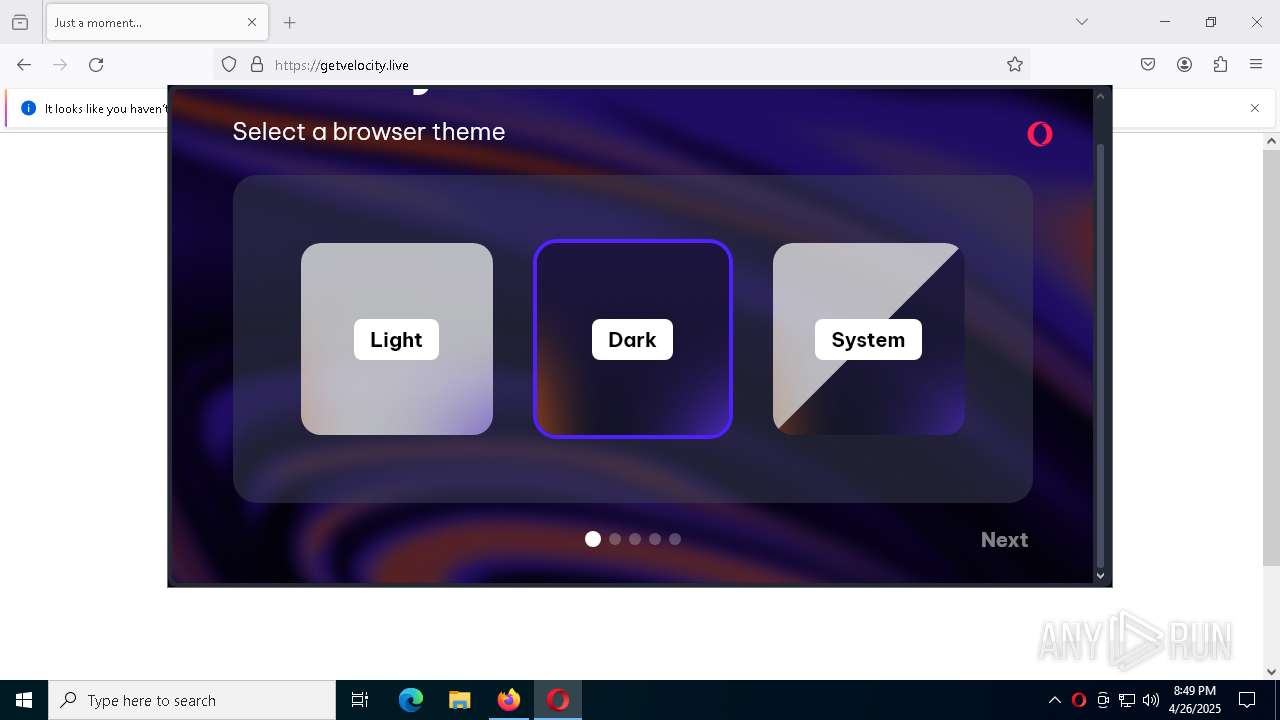Open Windows notification center

coord(1247,700)
